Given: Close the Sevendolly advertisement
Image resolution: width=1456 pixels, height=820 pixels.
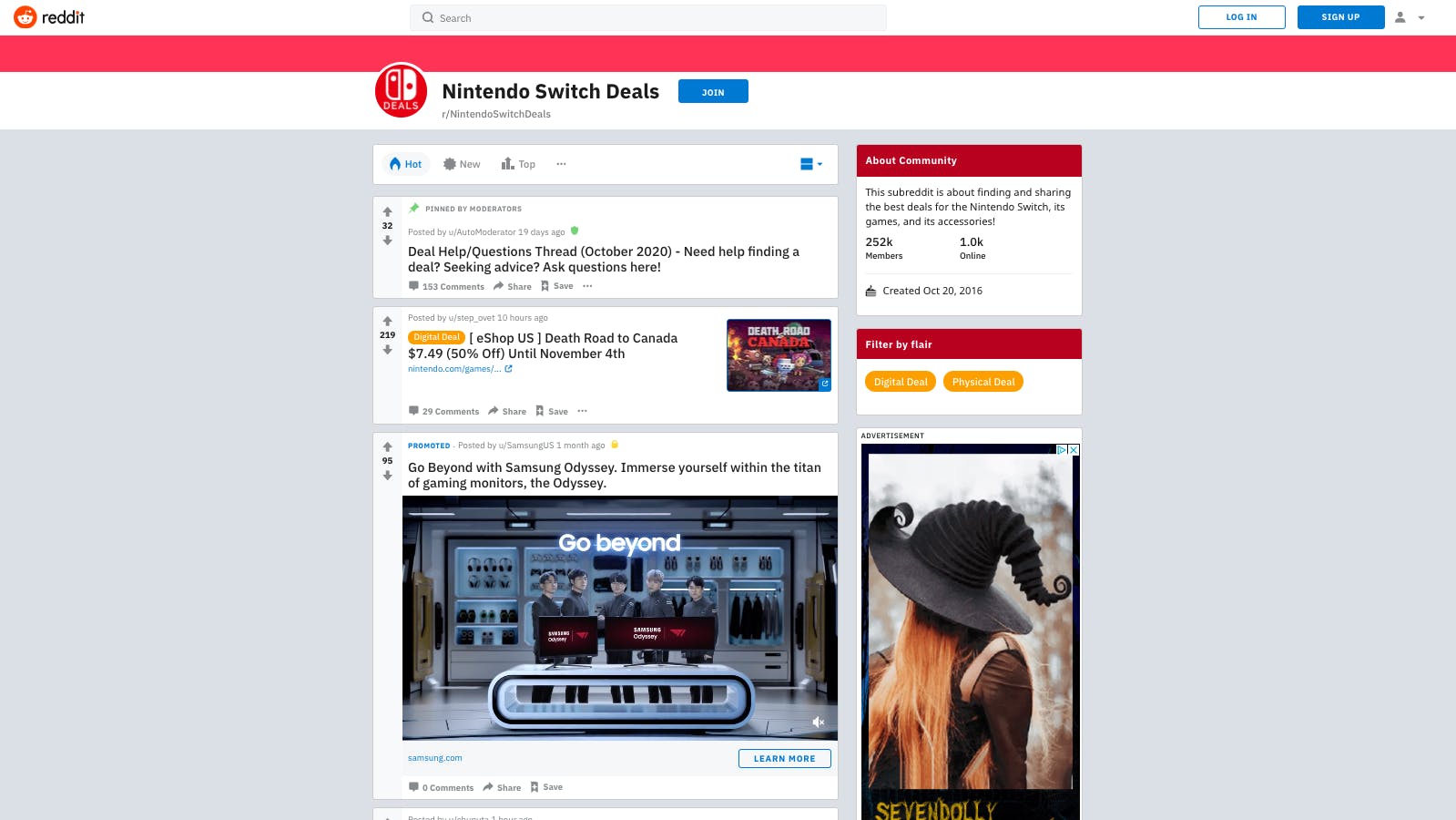Looking at the screenshot, I should (1074, 449).
